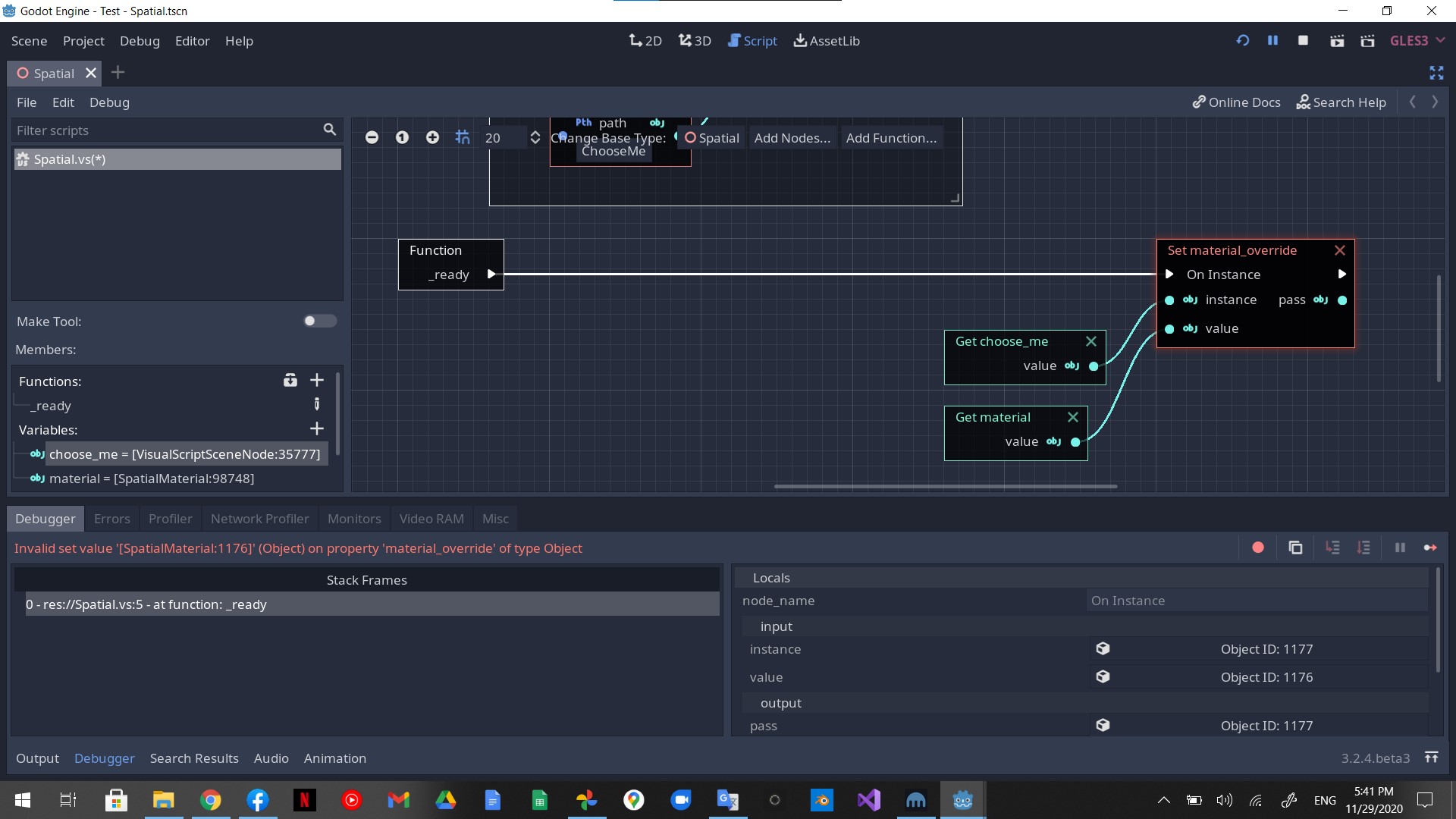The width and height of the screenshot is (1456, 819).
Task: Open Online Docs
Action: tap(1236, 102)
